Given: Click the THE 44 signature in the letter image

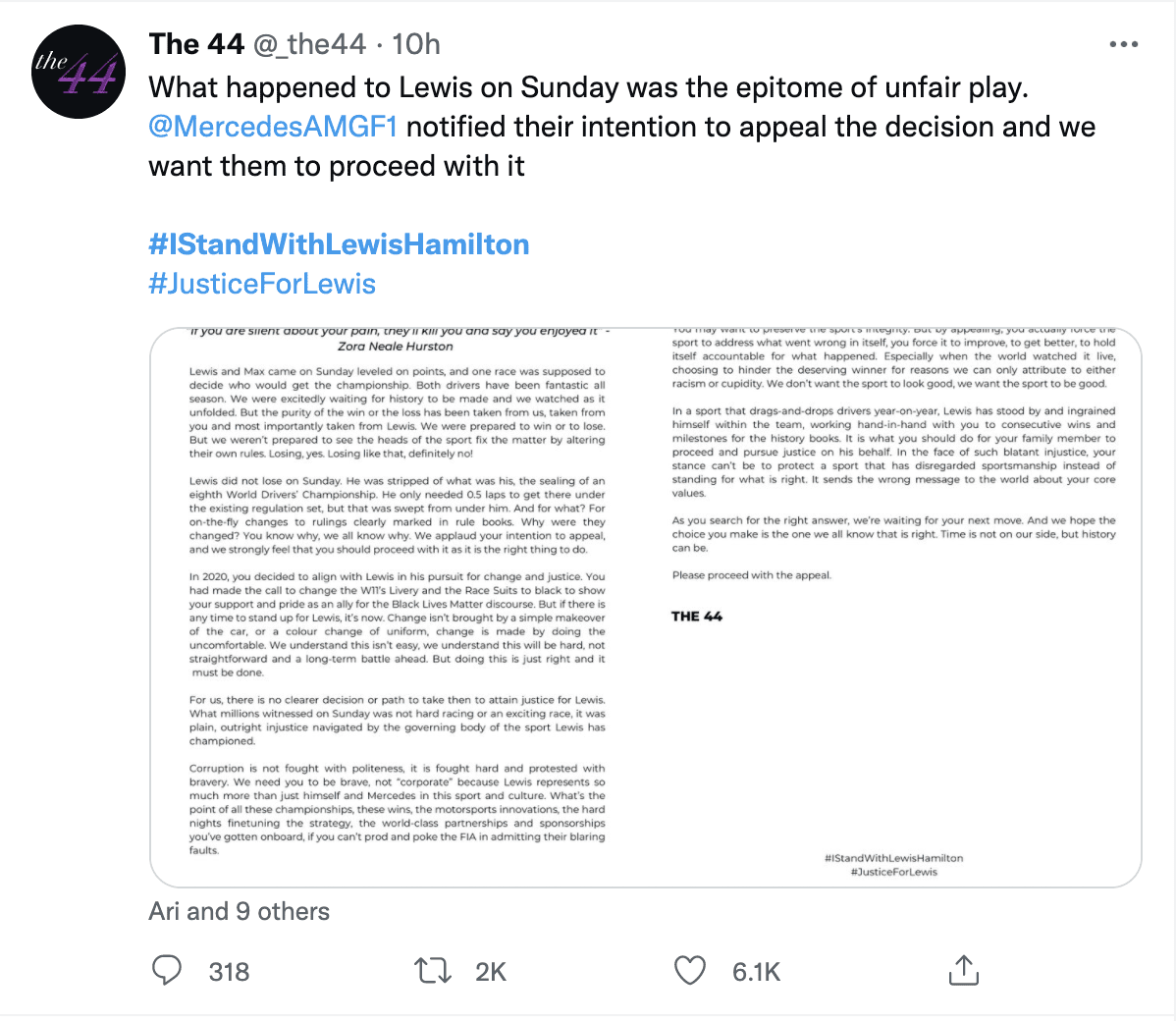Looking at the screenshot, I should pyautogui.click(x=697, y=616).
